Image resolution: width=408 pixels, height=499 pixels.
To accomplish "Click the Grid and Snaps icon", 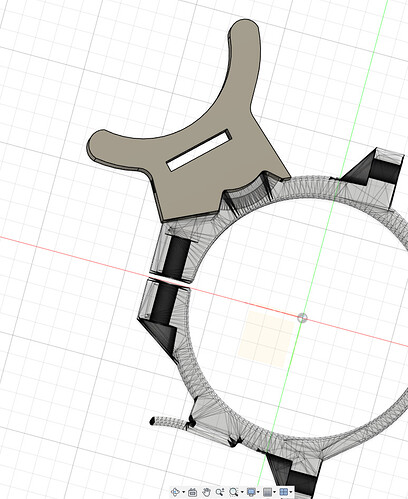I will (x=267, y=492).
